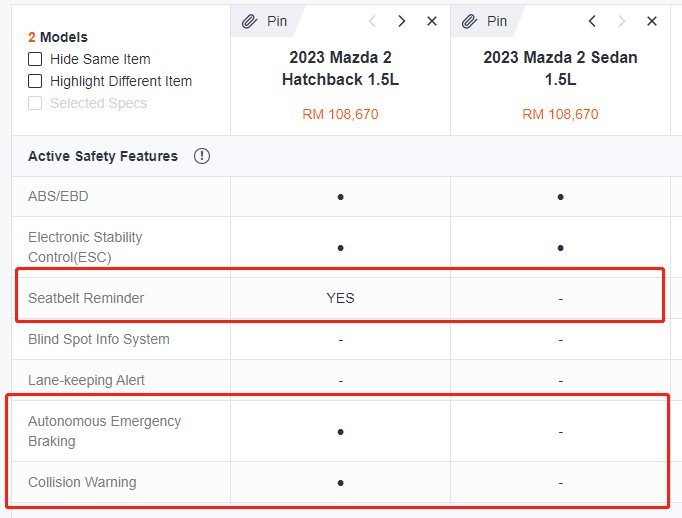Click Sedan dot in ABS/EBD row
The height and width of the screenshot is (518, 682).
[561, 197]
